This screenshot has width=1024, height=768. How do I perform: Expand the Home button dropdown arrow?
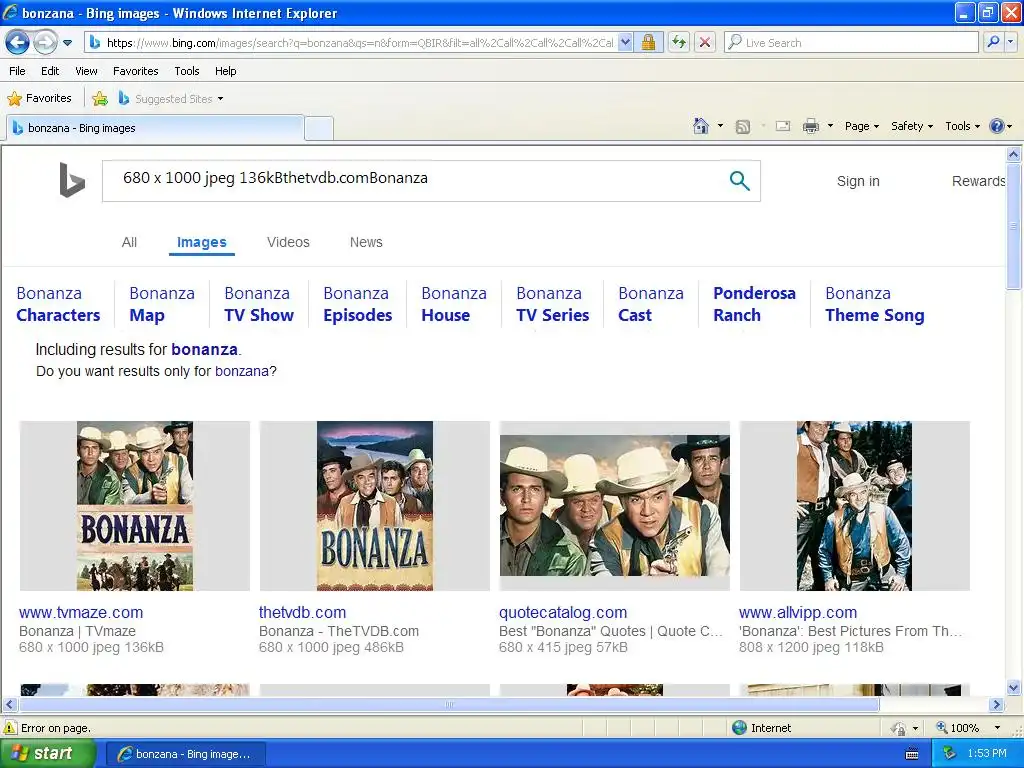[720, 126]
